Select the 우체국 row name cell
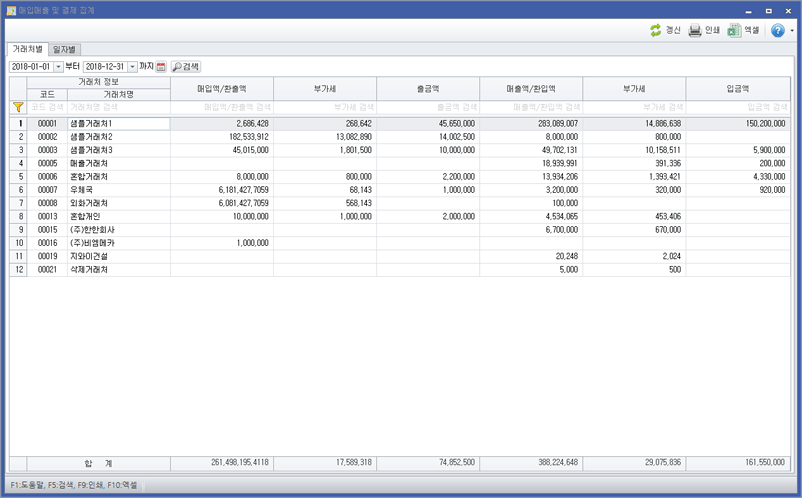The width and height of the screenshot is (802, 498). 117,189
